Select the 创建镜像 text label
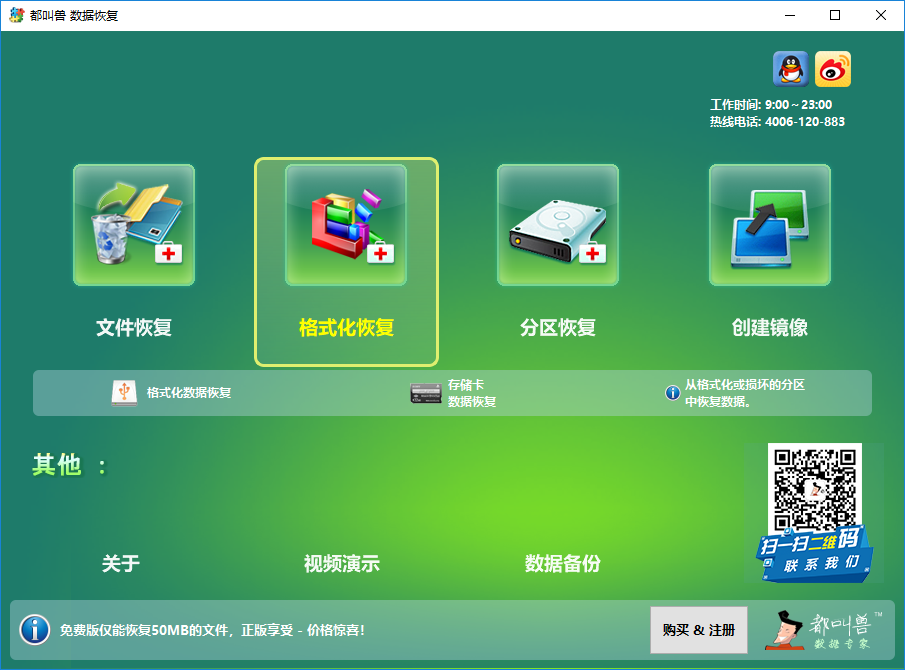The image size is (905, 670). [770, 328]
